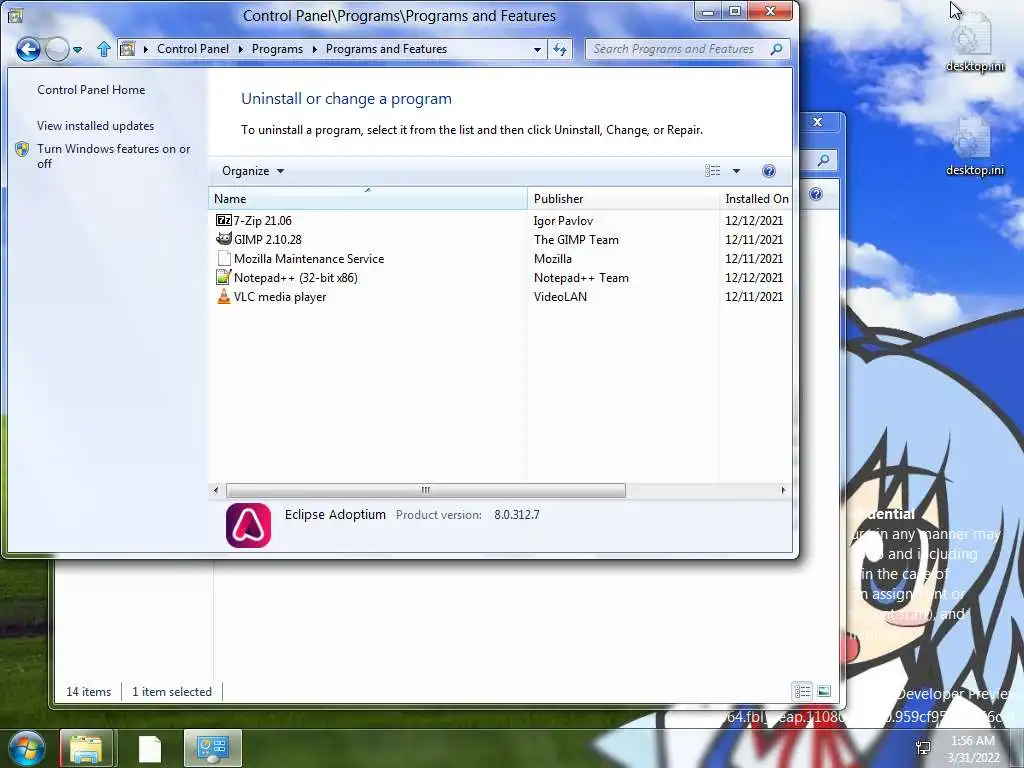Click publisher Igor Pavlov
Image resolution: width=1024 pixels, height=768 pixels.
click(x=563, y=221)
